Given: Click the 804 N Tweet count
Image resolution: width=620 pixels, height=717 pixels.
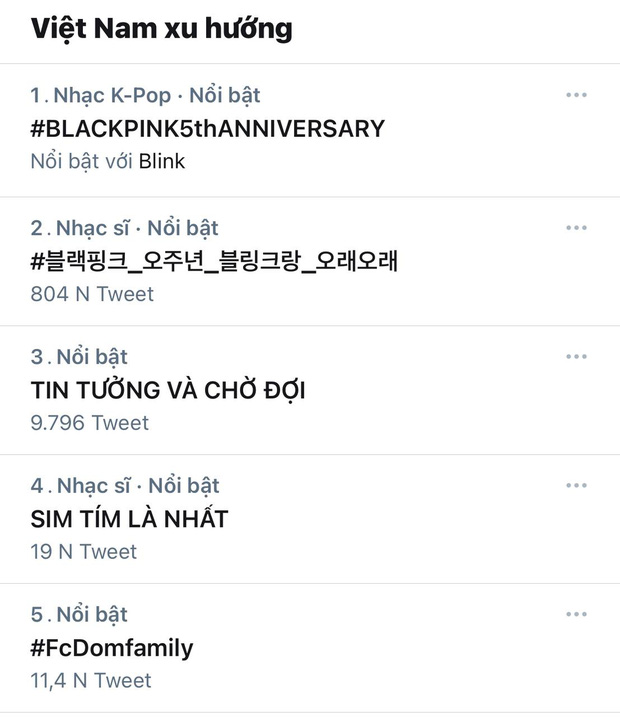Looking at the screenshot, I should (92, 294).
